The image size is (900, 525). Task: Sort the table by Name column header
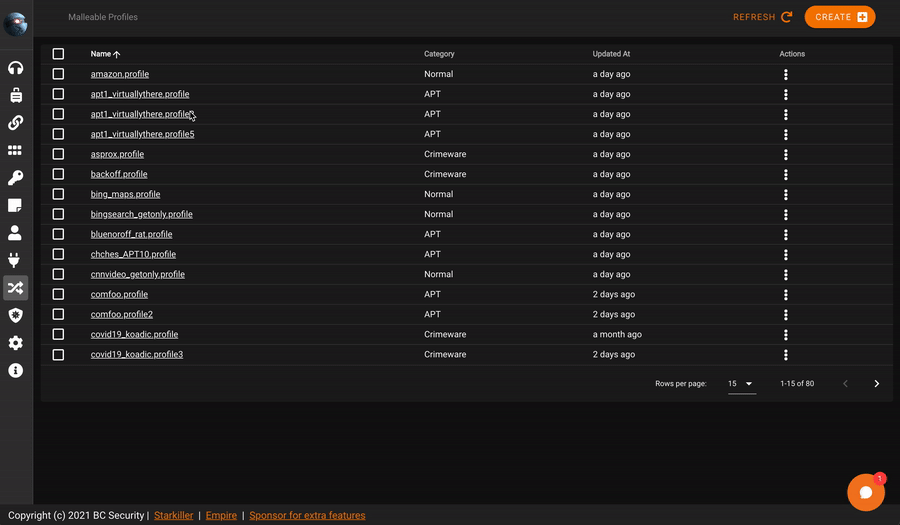(100, 54)
